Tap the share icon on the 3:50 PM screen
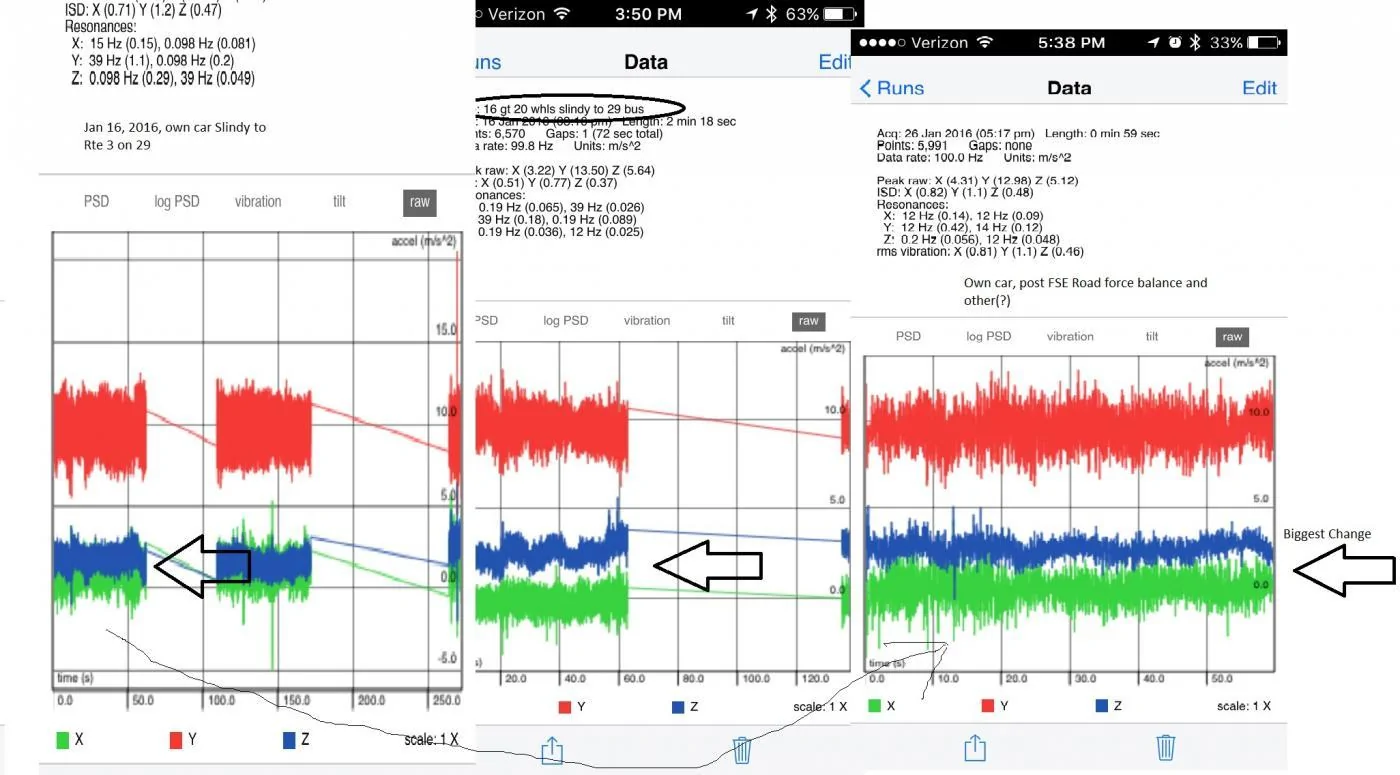 click(552, 750)
